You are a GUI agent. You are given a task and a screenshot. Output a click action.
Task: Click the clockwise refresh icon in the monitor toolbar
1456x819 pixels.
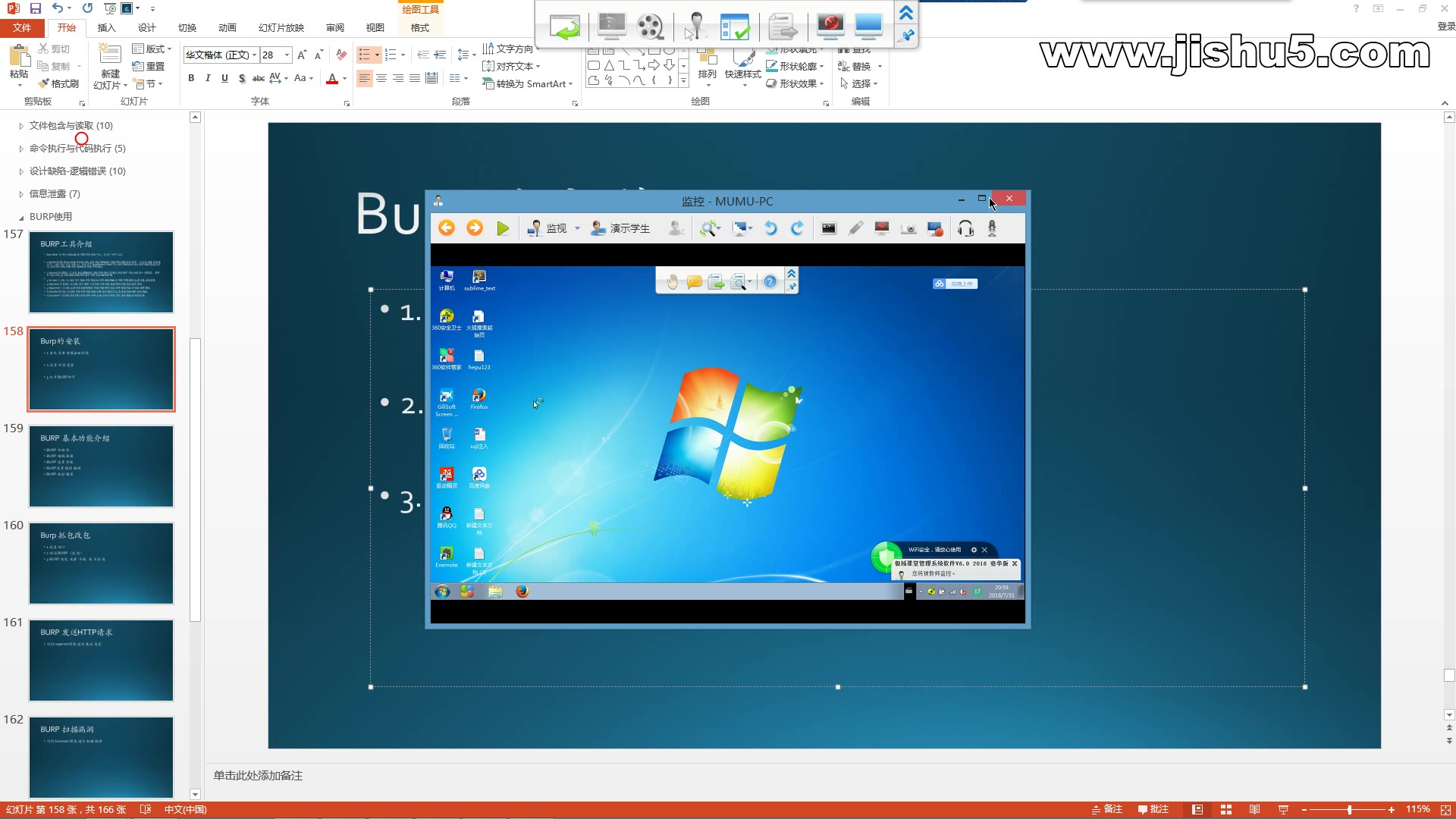[797, 228]
